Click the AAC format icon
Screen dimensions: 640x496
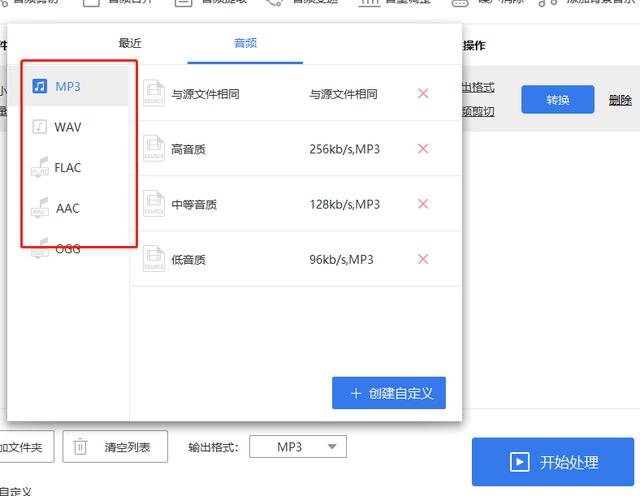point(40,207)
